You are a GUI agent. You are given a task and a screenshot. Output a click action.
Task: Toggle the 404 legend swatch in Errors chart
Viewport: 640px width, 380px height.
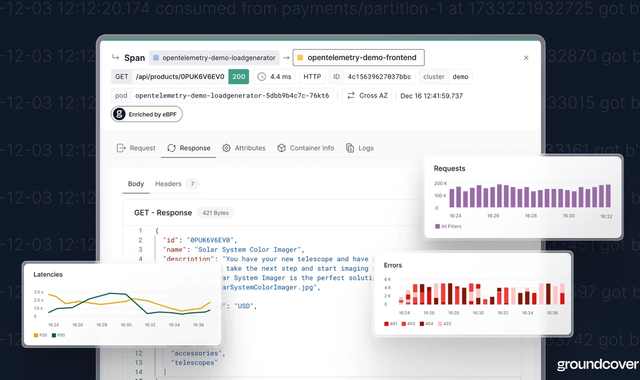click(x=422, y=324)
